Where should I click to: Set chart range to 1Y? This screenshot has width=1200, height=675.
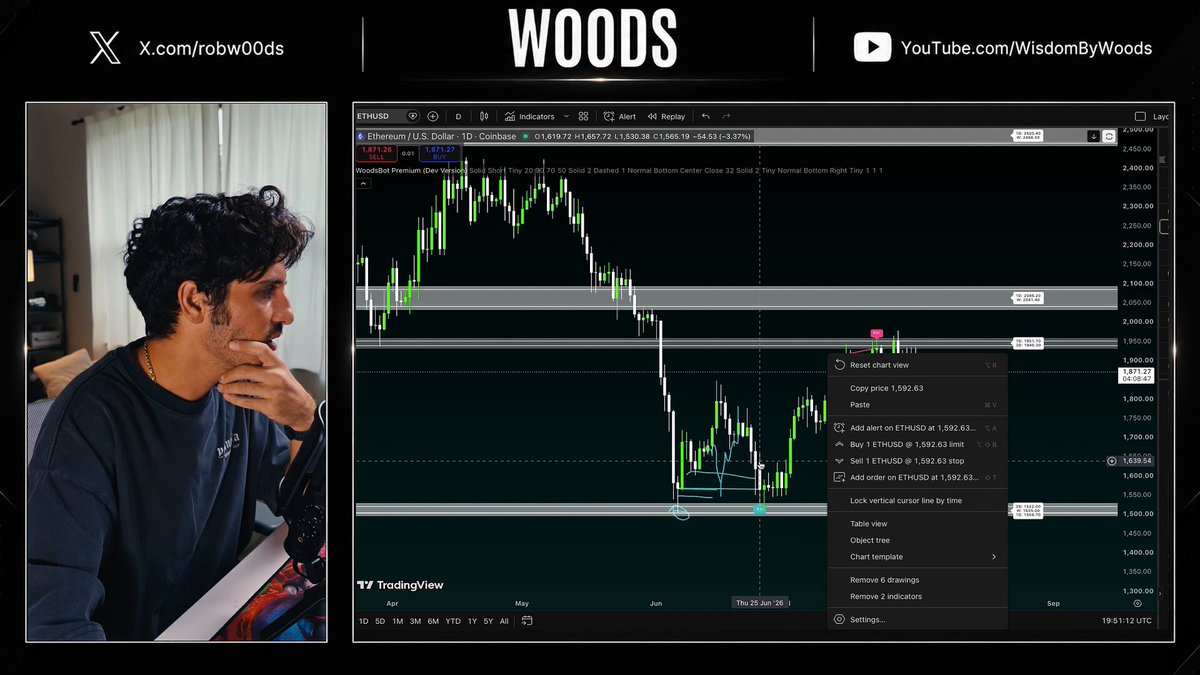(472, 621)
